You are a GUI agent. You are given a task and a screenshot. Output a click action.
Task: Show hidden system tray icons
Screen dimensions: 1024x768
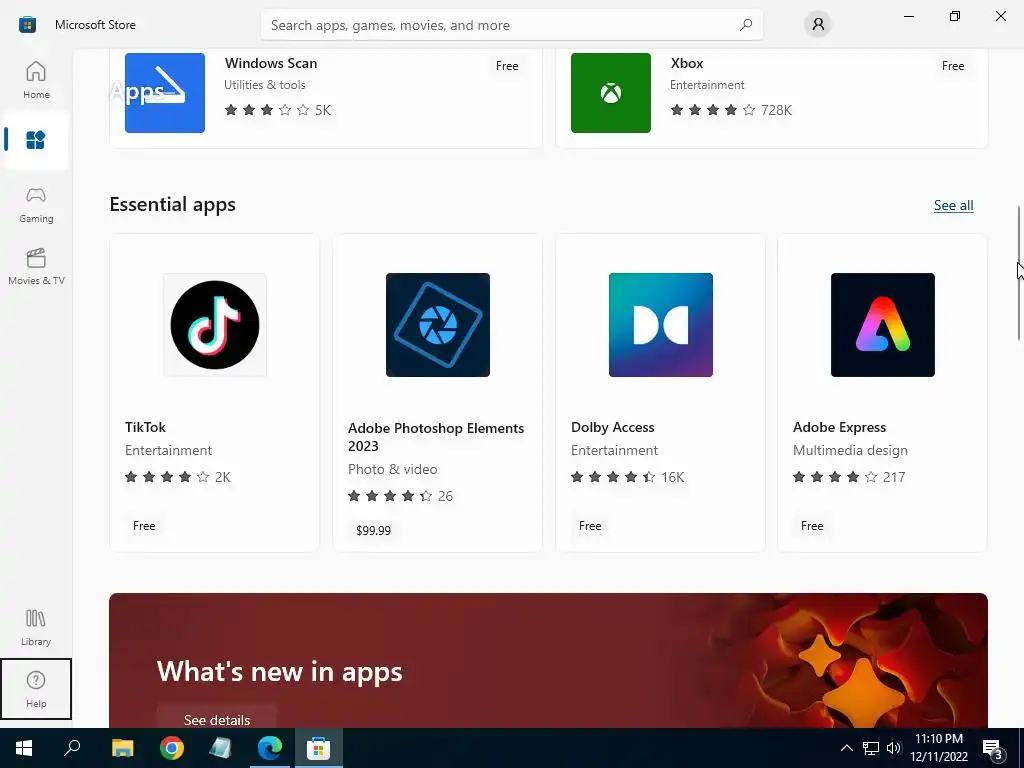click(x=846, y=748)
